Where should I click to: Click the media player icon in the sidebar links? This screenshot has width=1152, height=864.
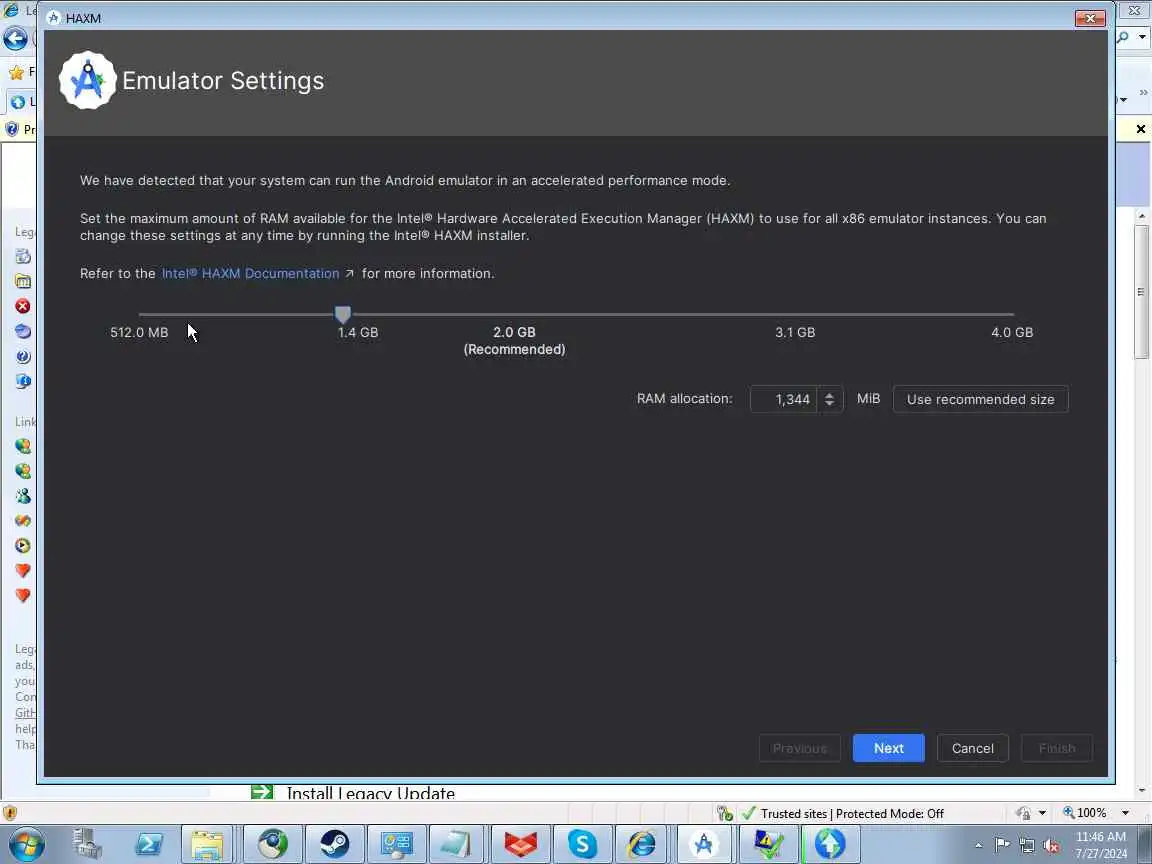[x=23, y=546]
